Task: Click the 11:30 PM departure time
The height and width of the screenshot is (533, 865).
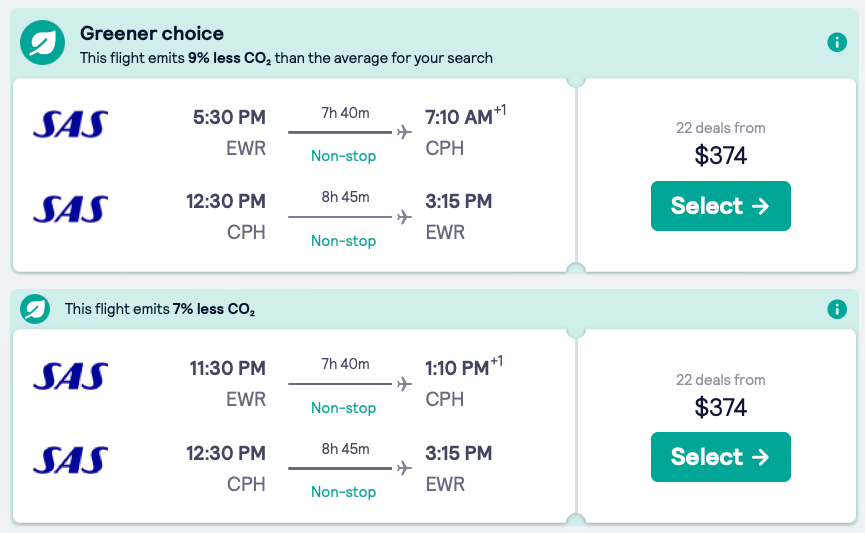Action: 227,369
